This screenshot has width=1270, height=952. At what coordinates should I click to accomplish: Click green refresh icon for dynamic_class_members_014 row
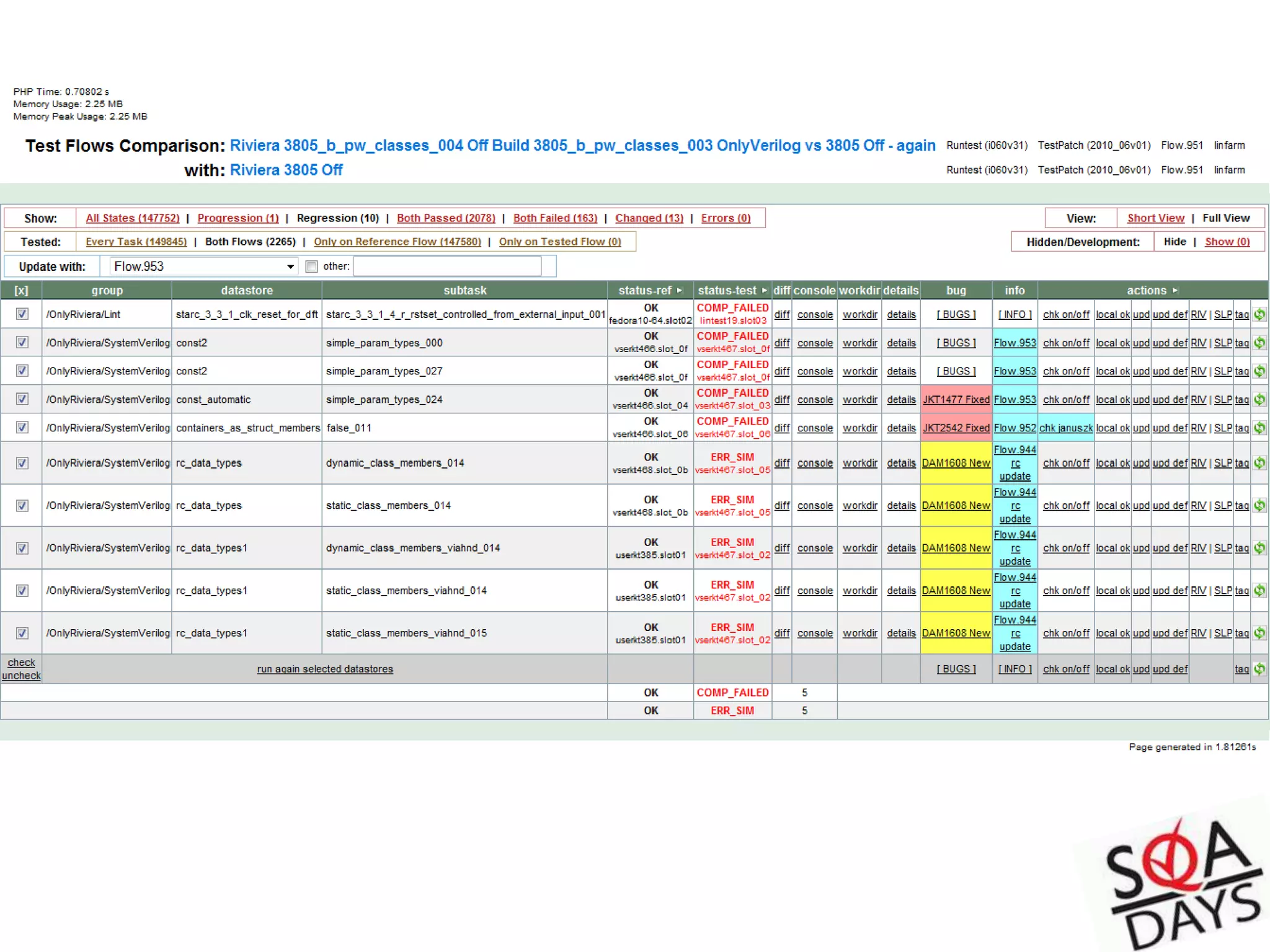(1259, 463)
